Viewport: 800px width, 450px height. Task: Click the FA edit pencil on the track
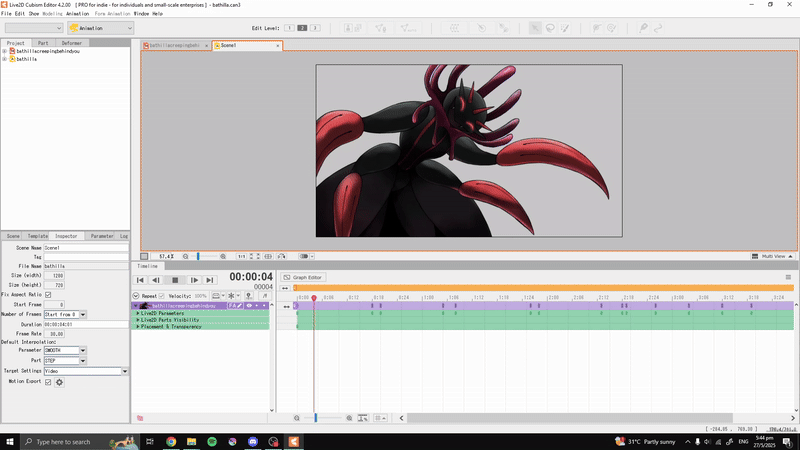[x=235, y=306]
